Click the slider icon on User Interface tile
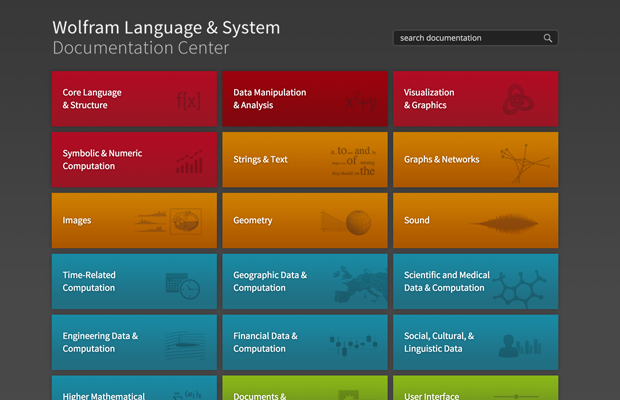The height and width of the screenshot is (400, 620). 516,396
